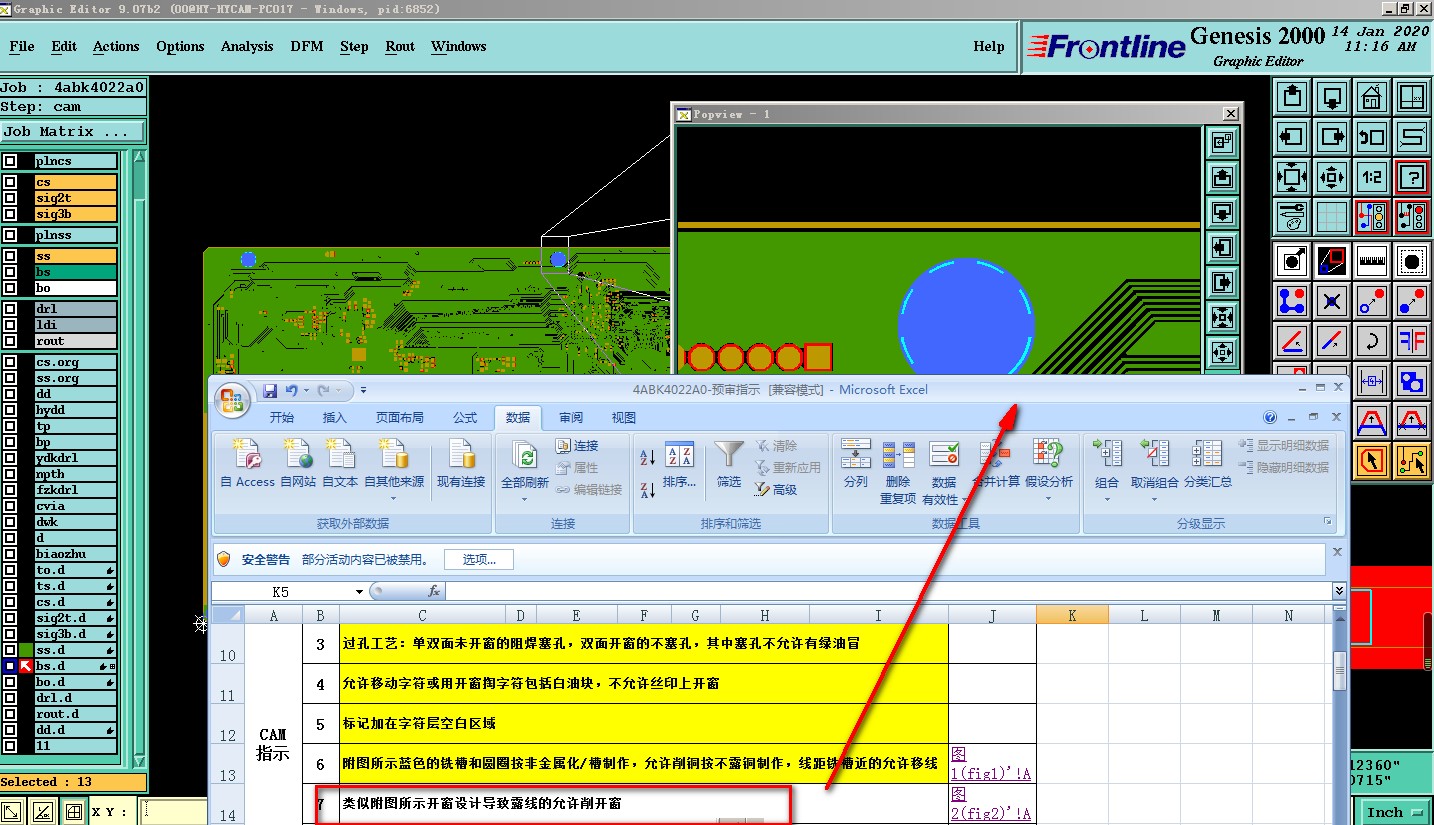Toggle the checkbox for layer rout
Image resolution: width=1434 pixels, height=825 pixels.
10,341
